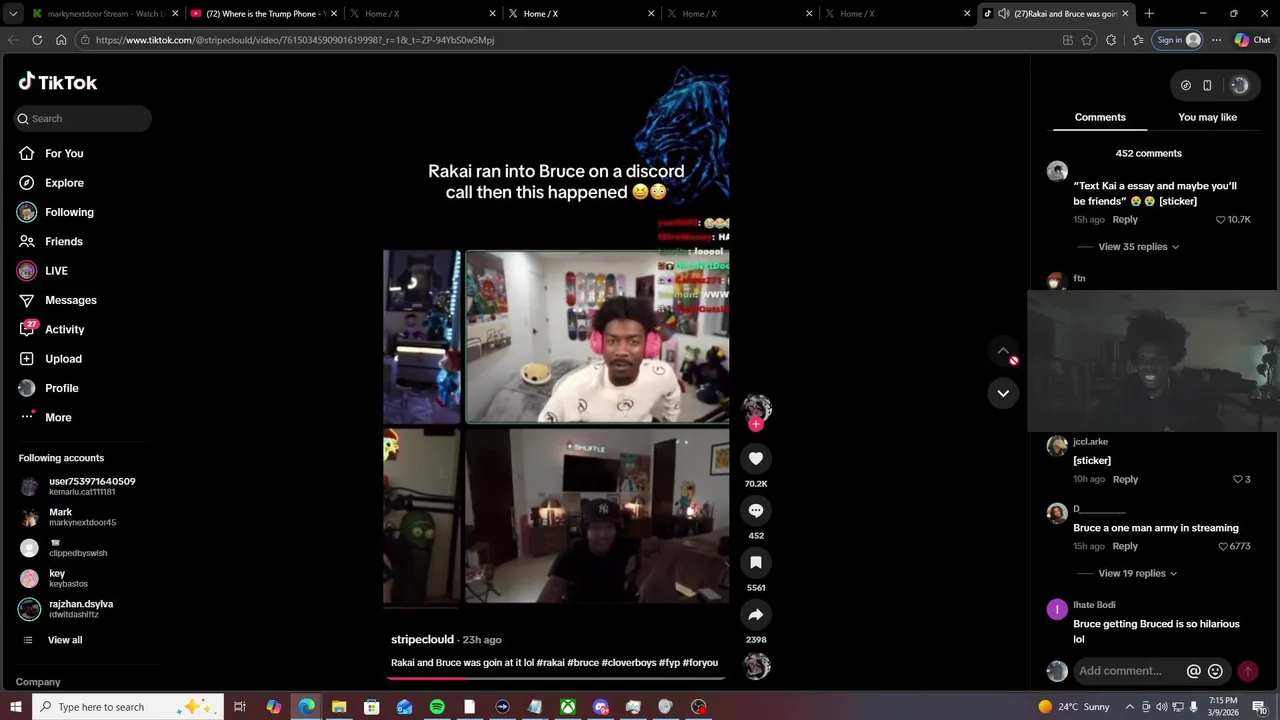Seek on the video progress bar

[x=558, y=678]
